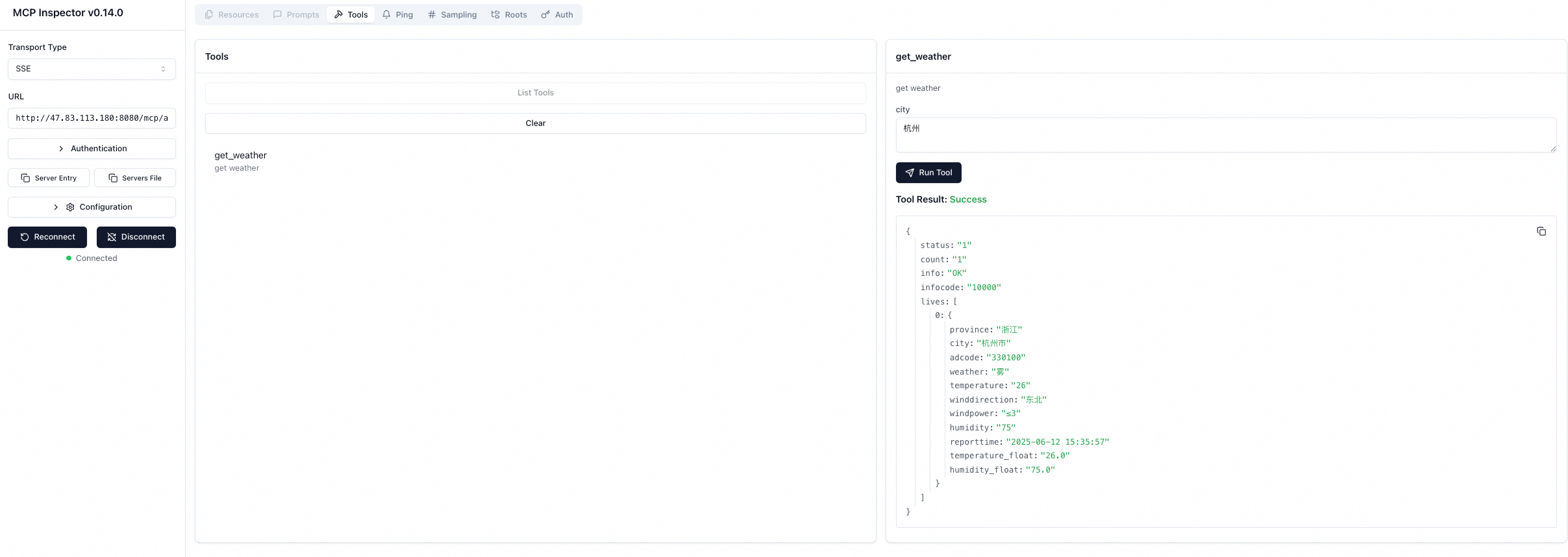Click the Ping bell icon
This screenshot has height=557, width=1568.
[x=386, y=14]
